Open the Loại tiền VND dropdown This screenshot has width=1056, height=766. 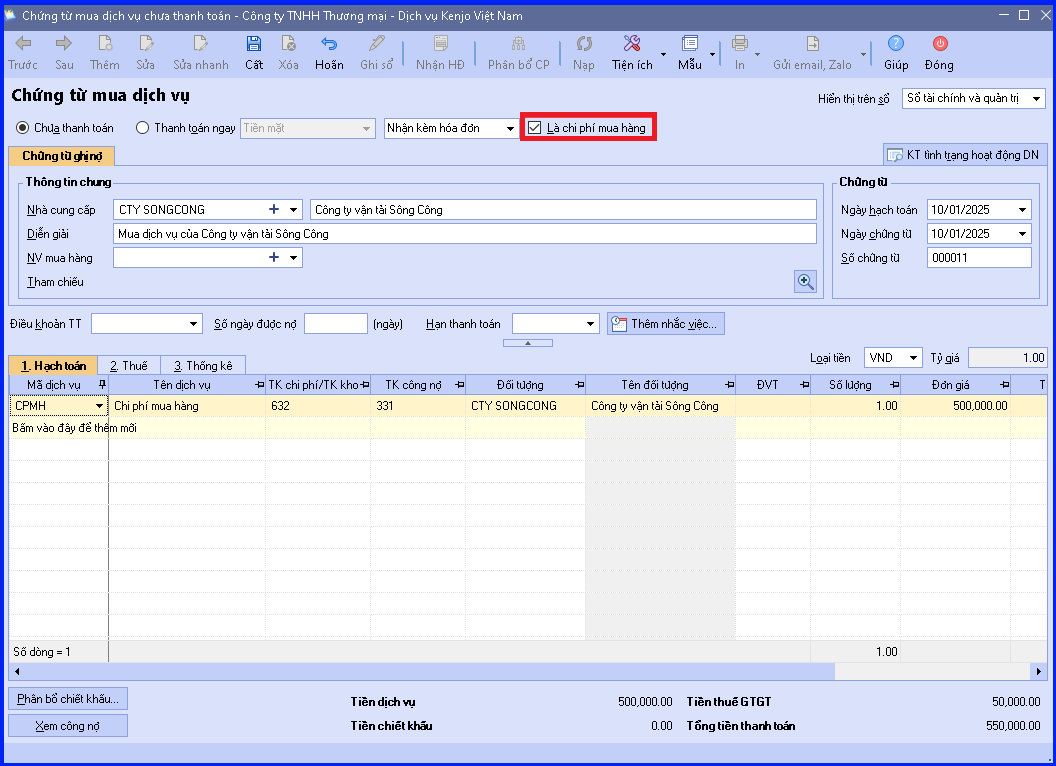pyautogui.click(x=913, y=358)
